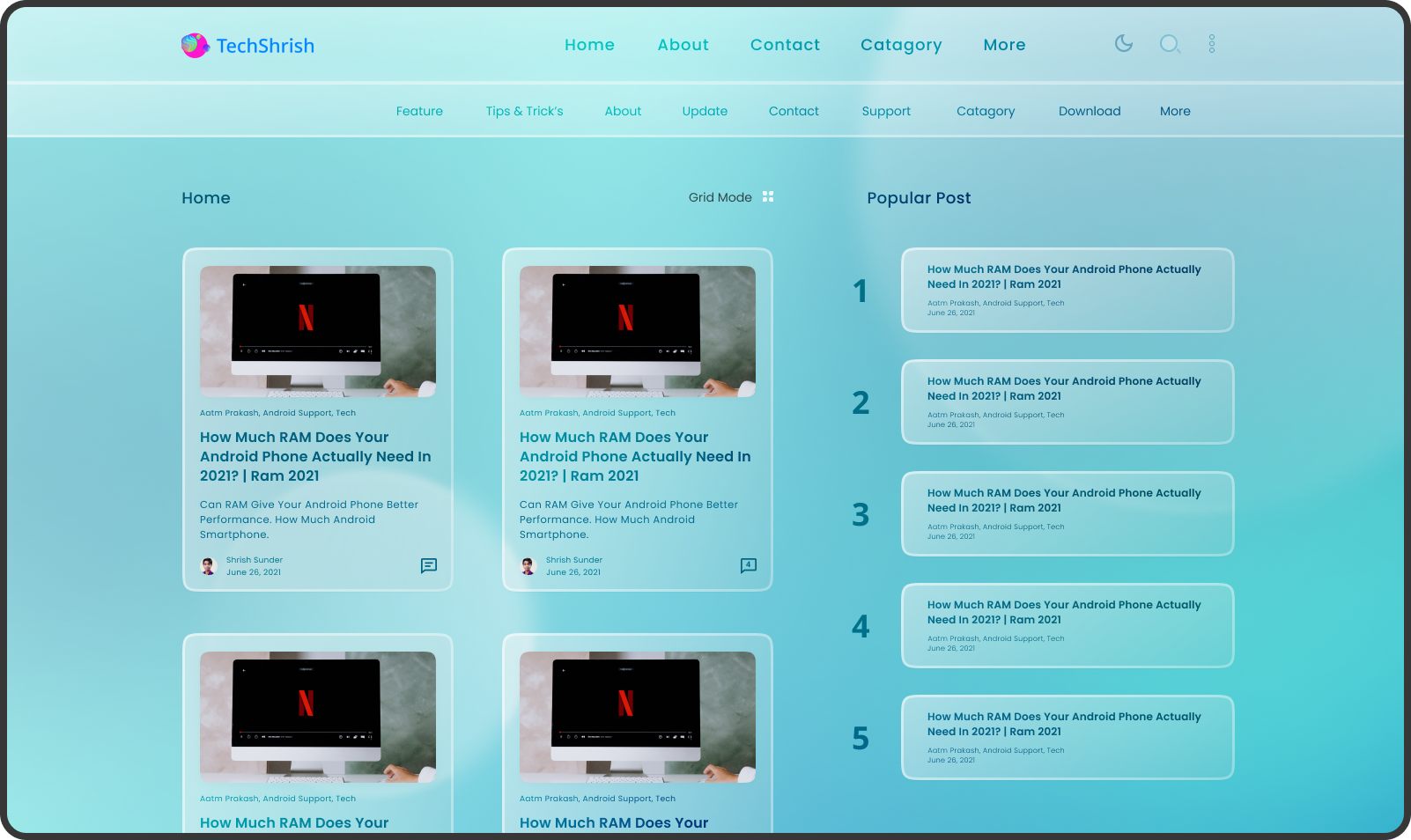The image size is (1411, 840).
Task: Toggle dark mode moon icon
Action: pos(1123,43)
